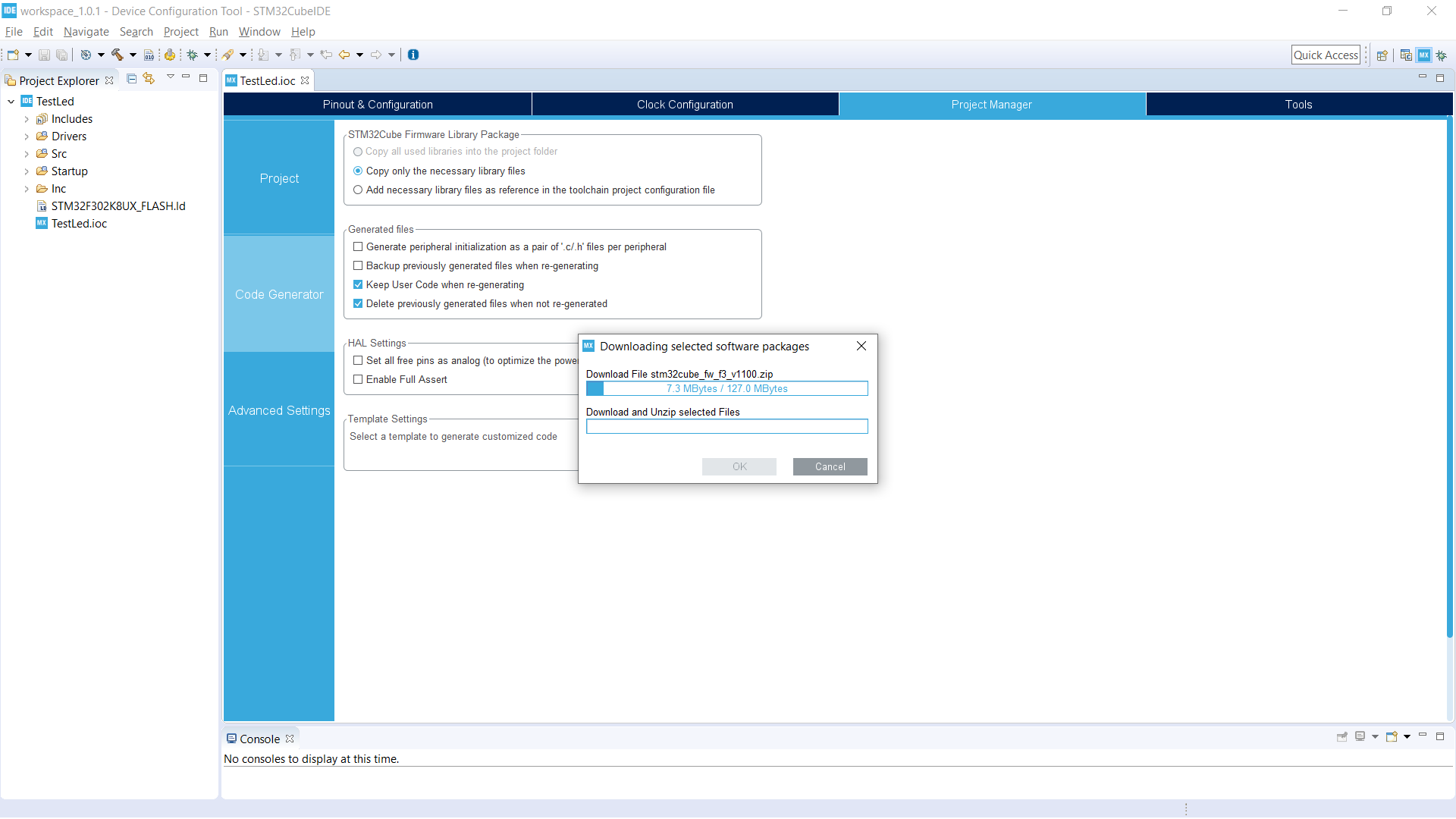Switch to Clock Configuration tab

[685, 105]
